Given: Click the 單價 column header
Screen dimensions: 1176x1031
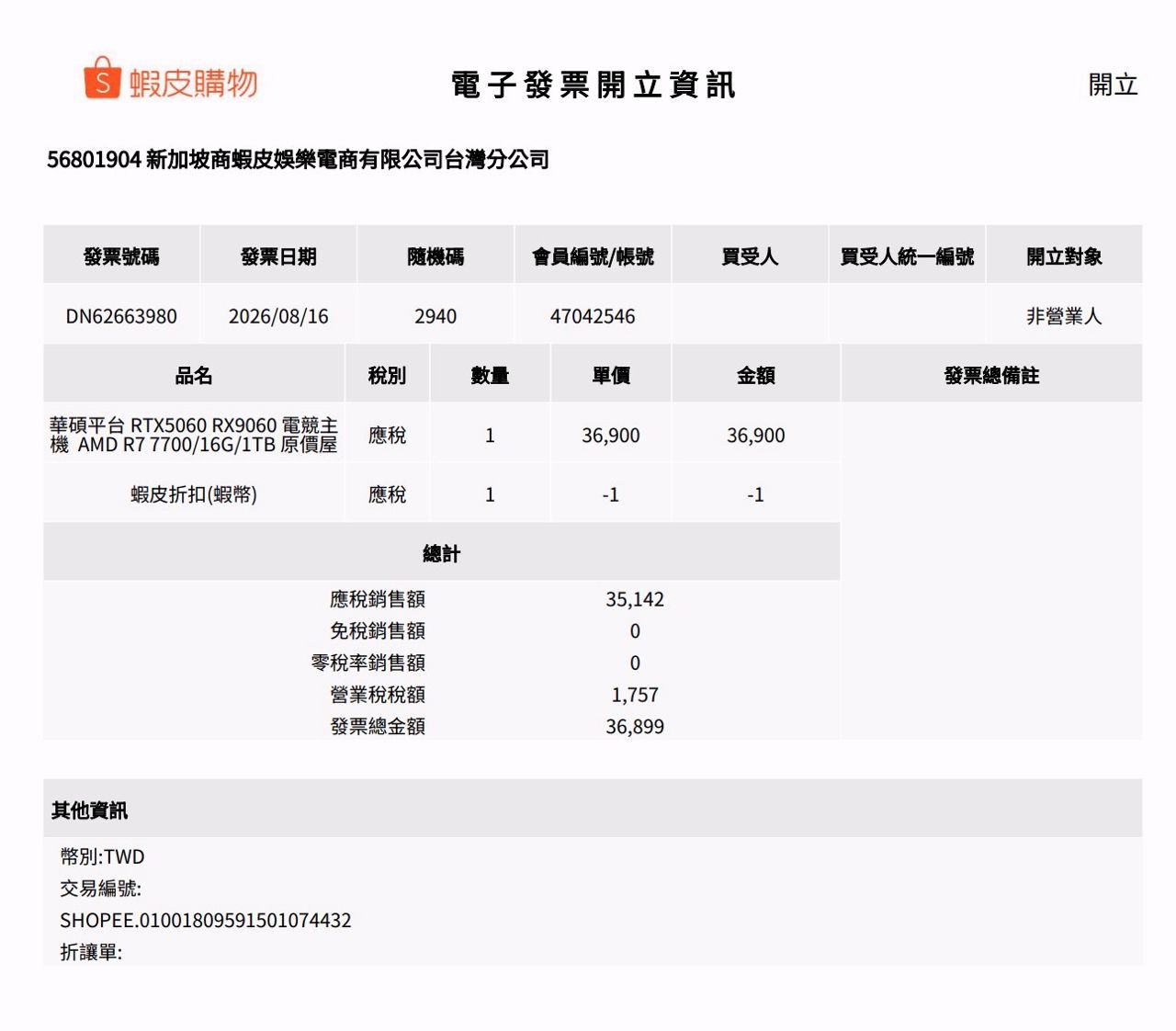Looking at the screenshot, I should coord(611,375).
